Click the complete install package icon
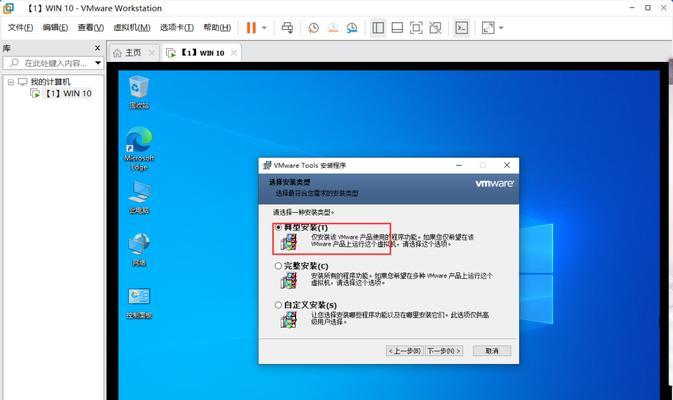 (x=289, y=281)
